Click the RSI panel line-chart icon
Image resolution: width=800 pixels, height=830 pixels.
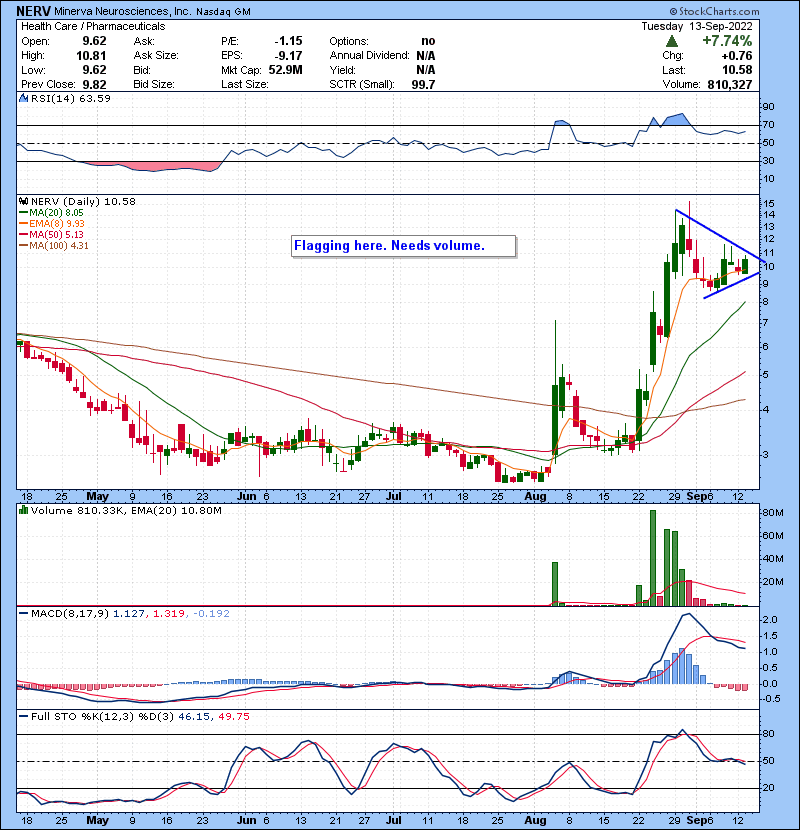[23, 98]
